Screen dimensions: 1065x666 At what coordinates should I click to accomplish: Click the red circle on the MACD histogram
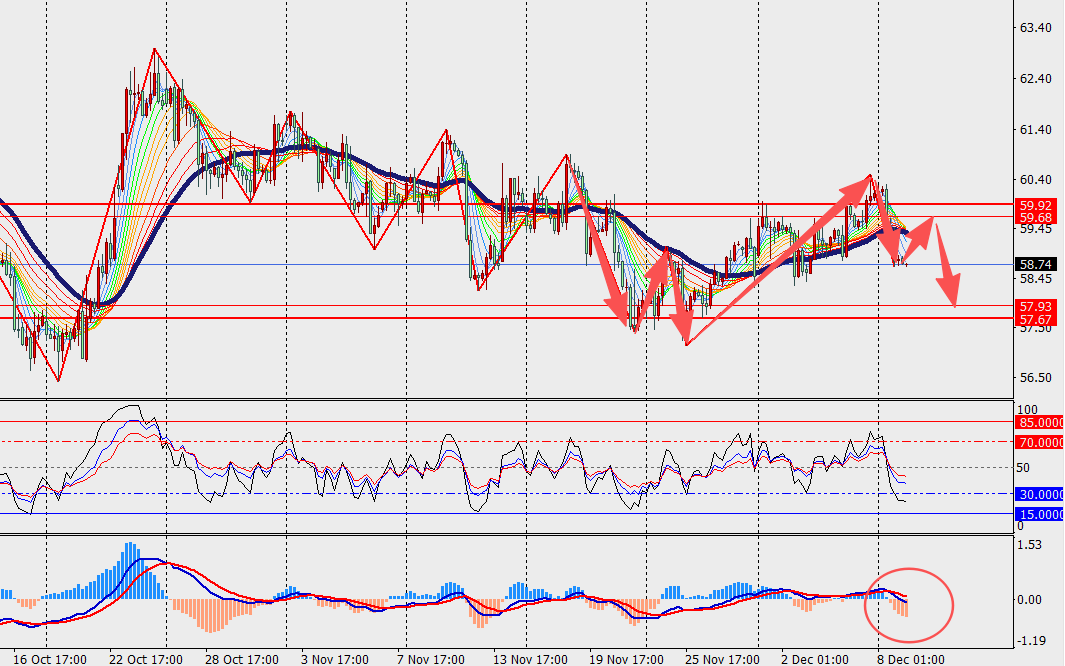pyautogui.click(x=910, y=604)
